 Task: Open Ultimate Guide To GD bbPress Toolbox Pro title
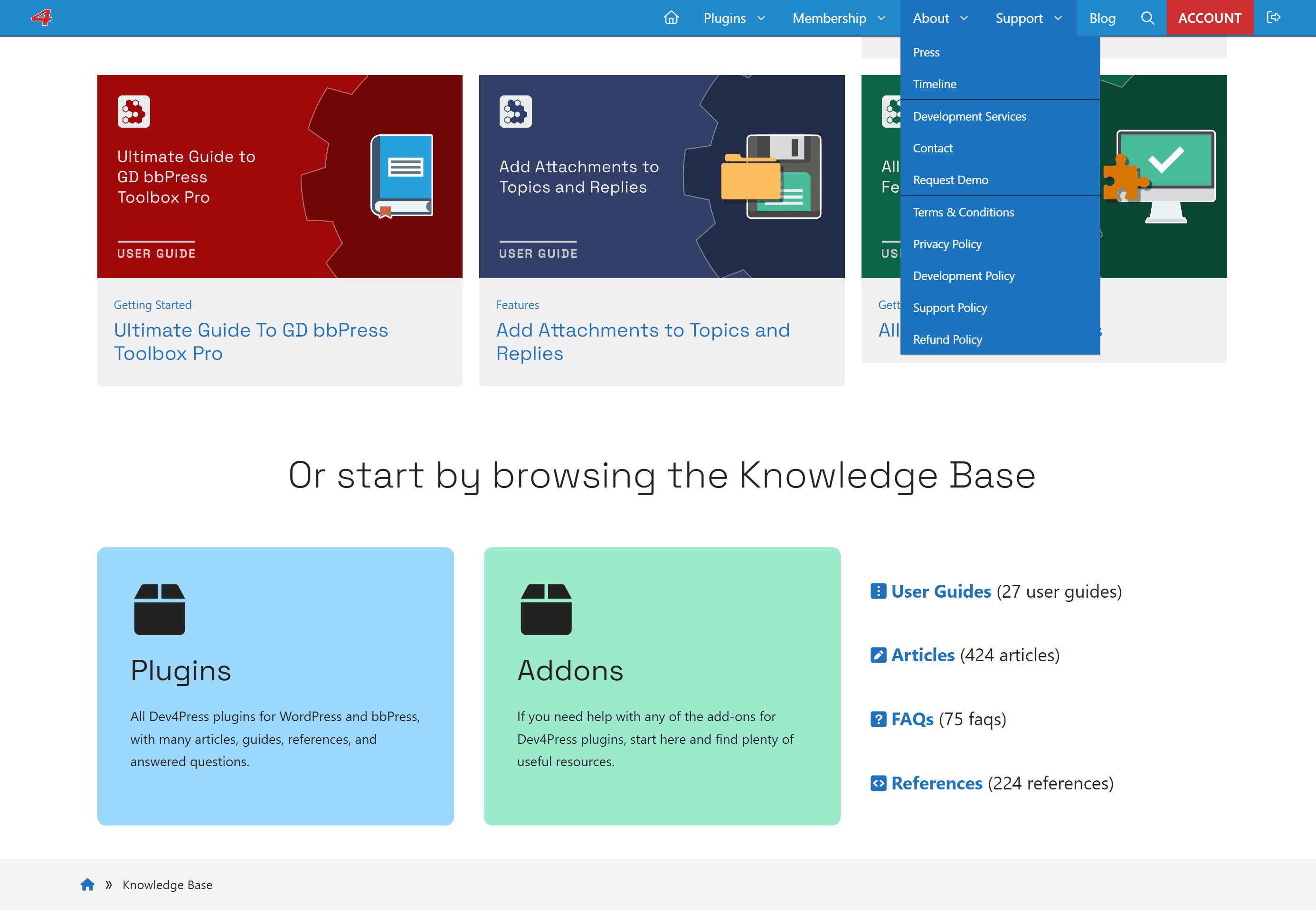click(251, 341)
